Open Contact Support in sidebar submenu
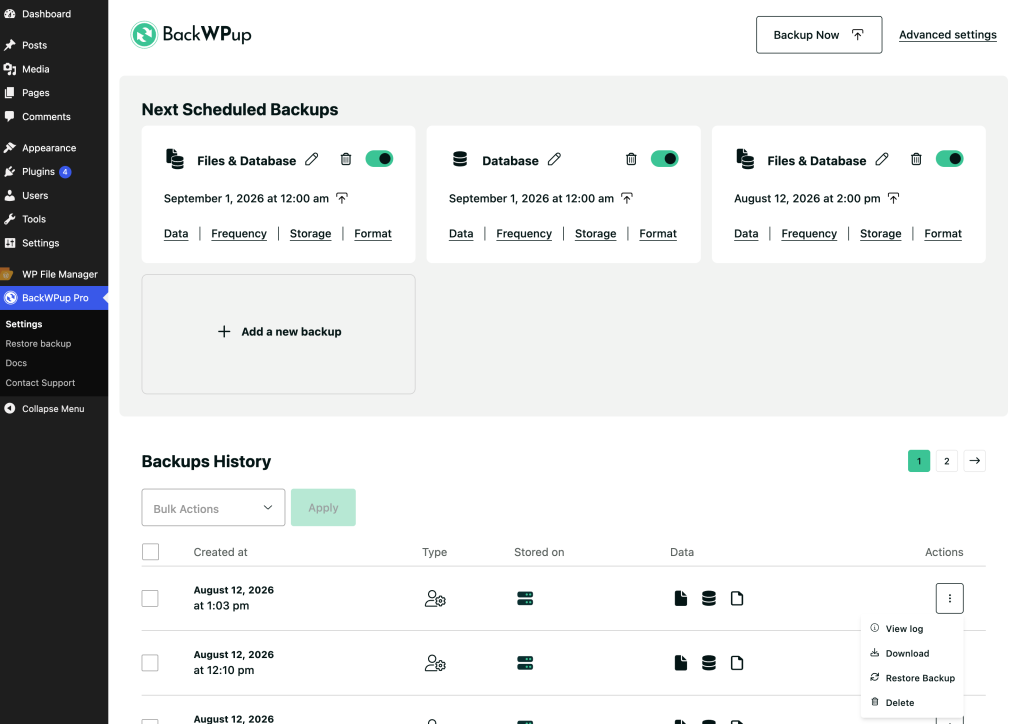 (40, 383)
